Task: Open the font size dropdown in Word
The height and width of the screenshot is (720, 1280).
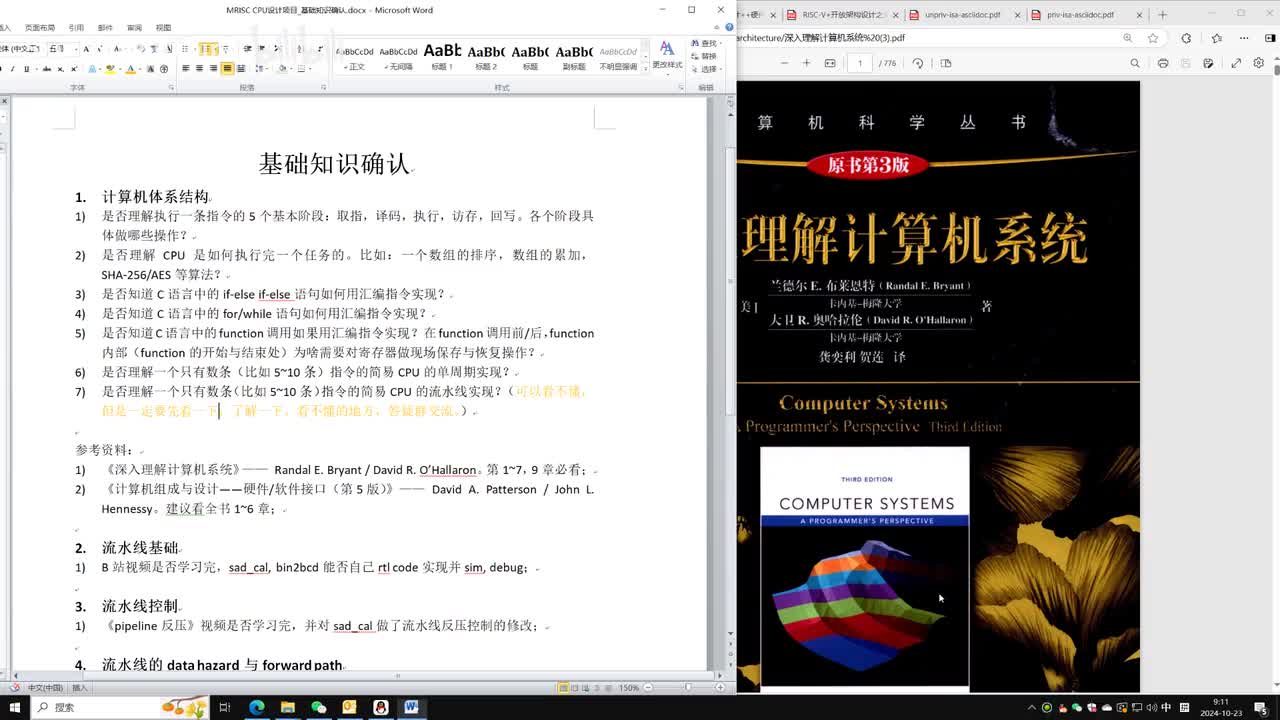Action: pyautogui.click(x=76, y=49)
